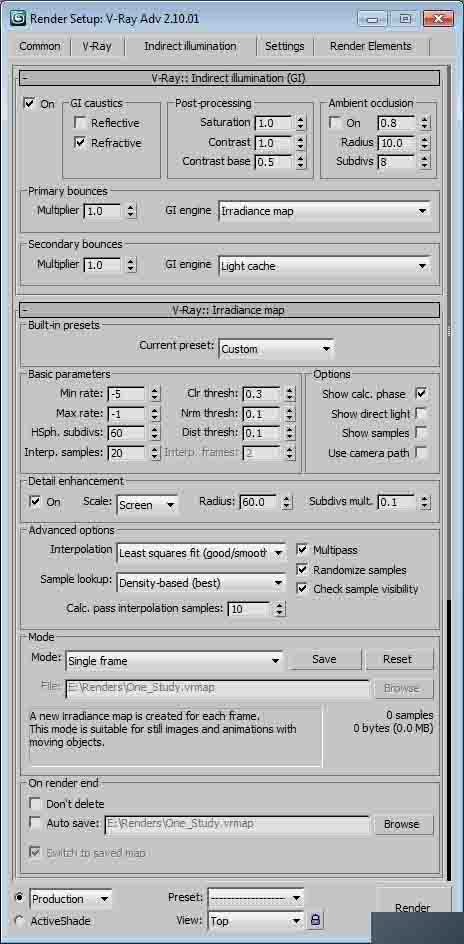
Task: Click the Contrast base value field
Action: point(274,163)
